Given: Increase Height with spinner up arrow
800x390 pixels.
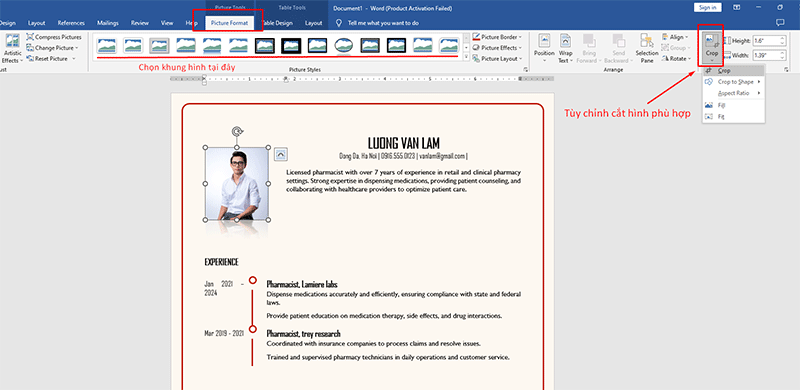Looking at the screenshot, I should [782, 39].
